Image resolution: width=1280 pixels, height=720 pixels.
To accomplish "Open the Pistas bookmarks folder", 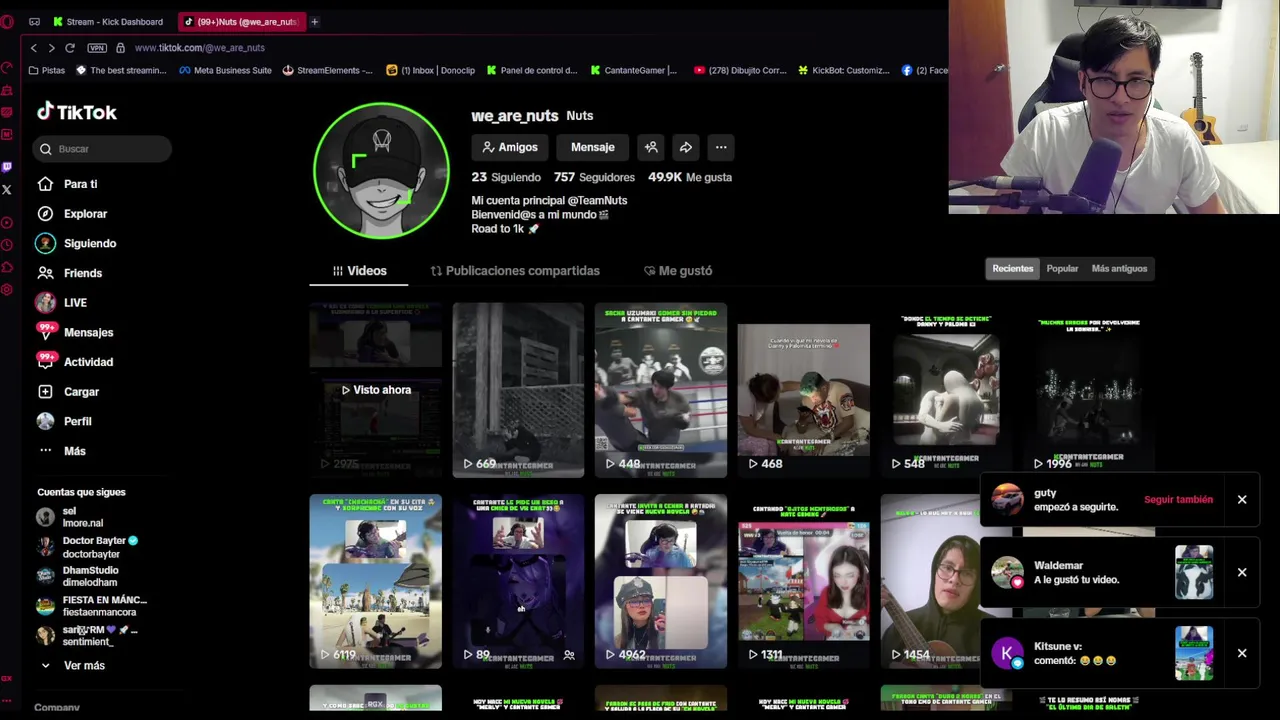I will click(x=47, y=70).
